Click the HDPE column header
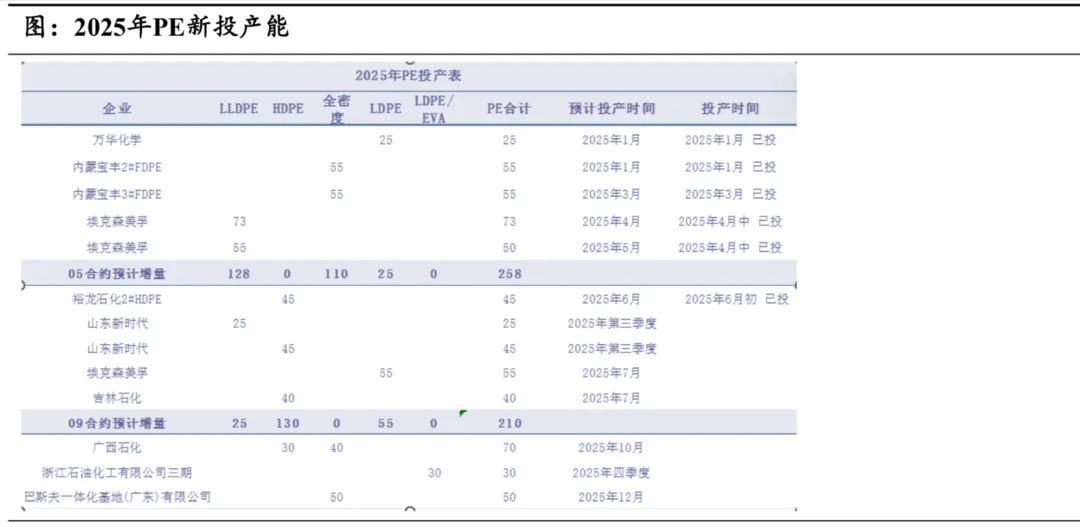The height and width of the screenshot is (527, 1080). pyautogui.click(x=288, y=109)
